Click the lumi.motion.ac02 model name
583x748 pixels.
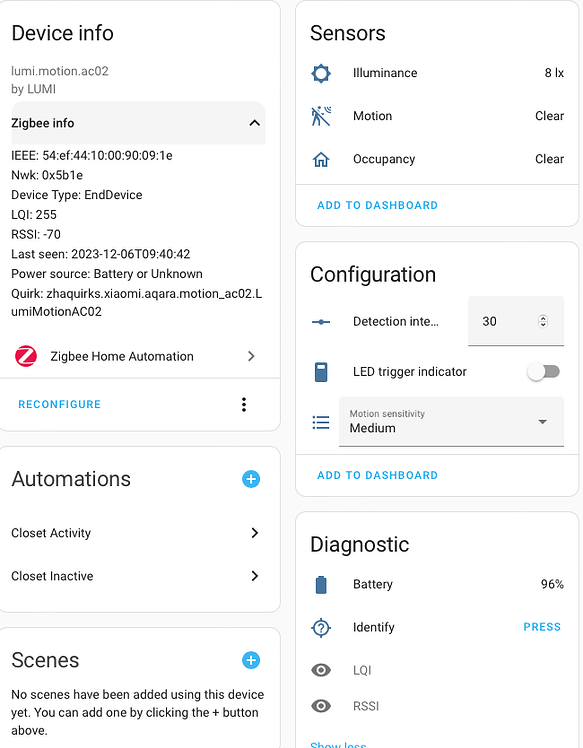click(60, 71)
